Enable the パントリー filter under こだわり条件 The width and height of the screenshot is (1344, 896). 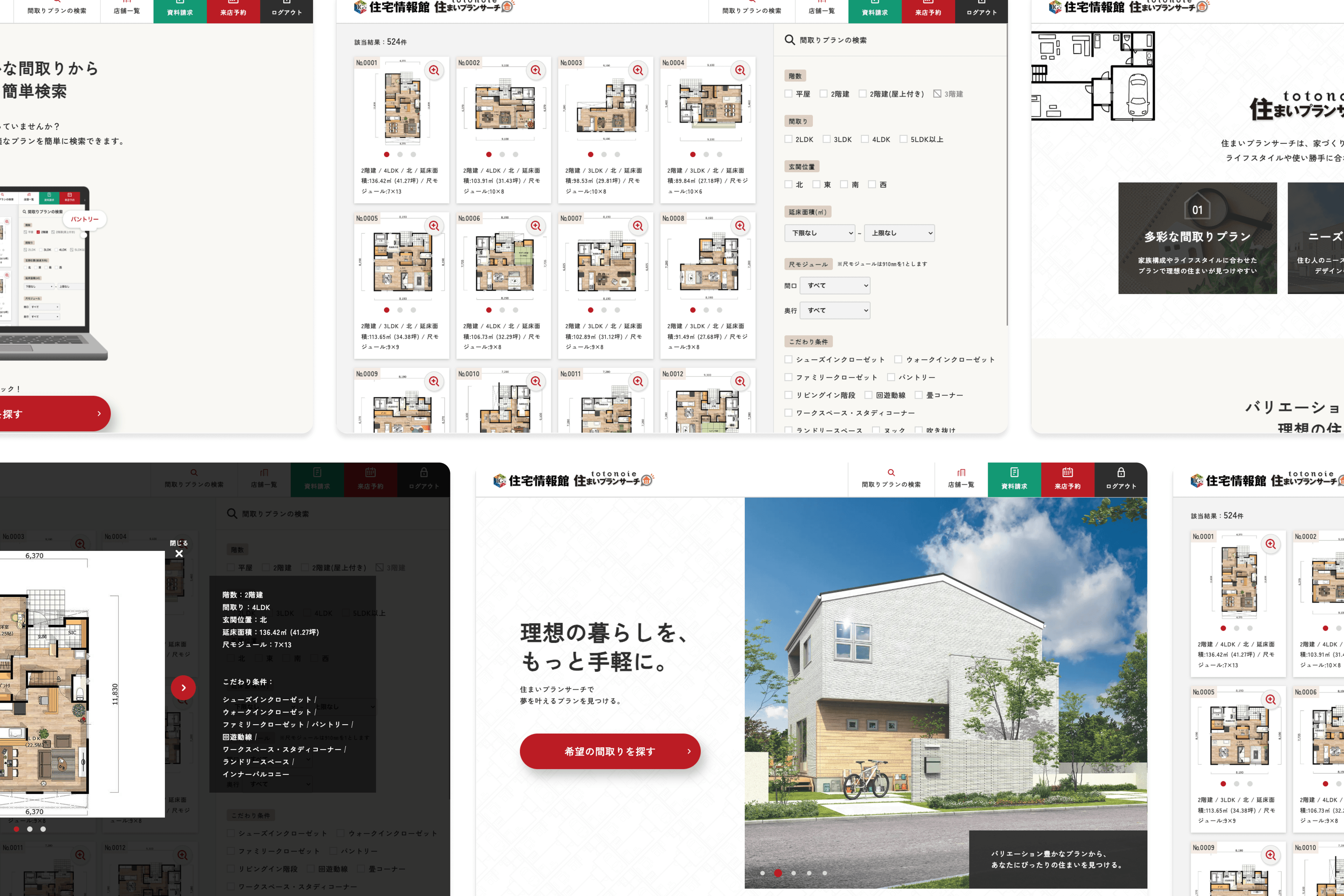891,377
